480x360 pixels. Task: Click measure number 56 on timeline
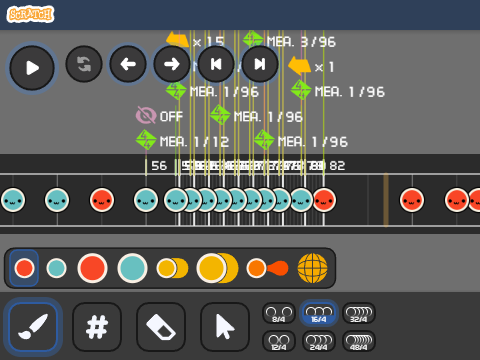(159, 166)
